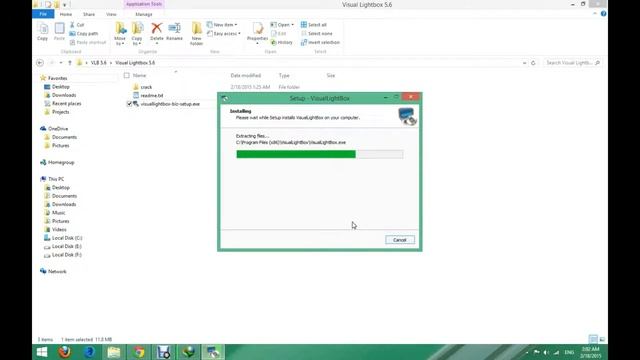The width and height of the screenshot is (640, 360).
Task: Open Local Disk (C:)
Action: click(67, 238)
